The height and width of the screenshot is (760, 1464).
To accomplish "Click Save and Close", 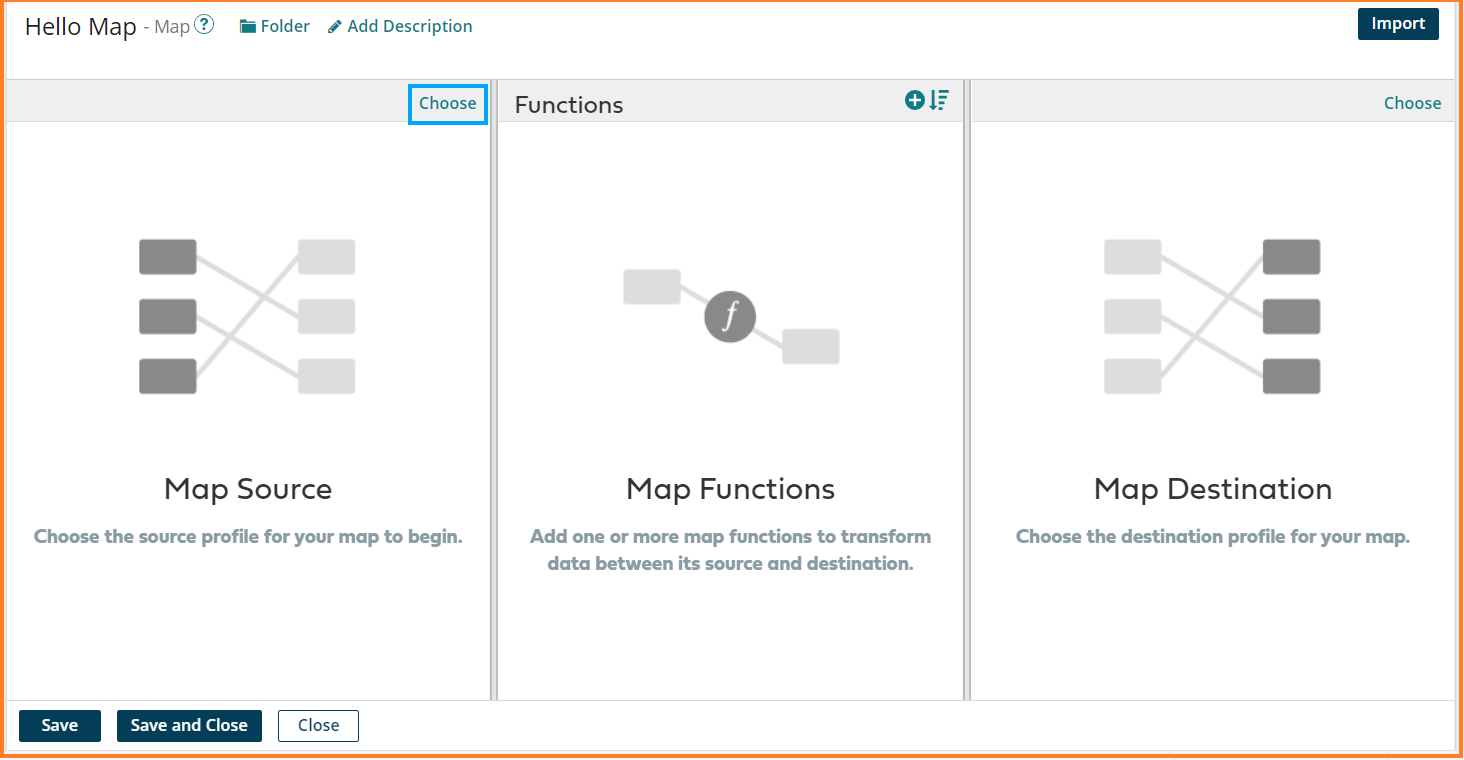I will [189, 726].
